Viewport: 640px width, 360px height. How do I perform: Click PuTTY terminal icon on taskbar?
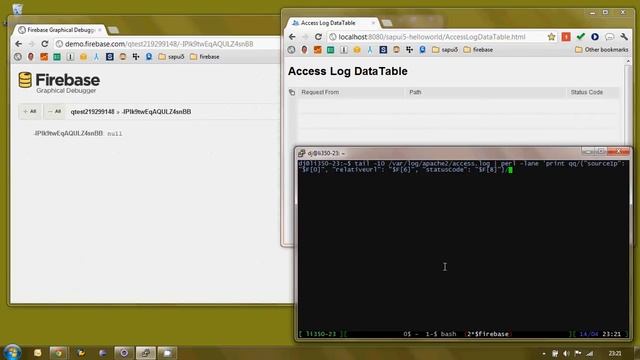145,353
